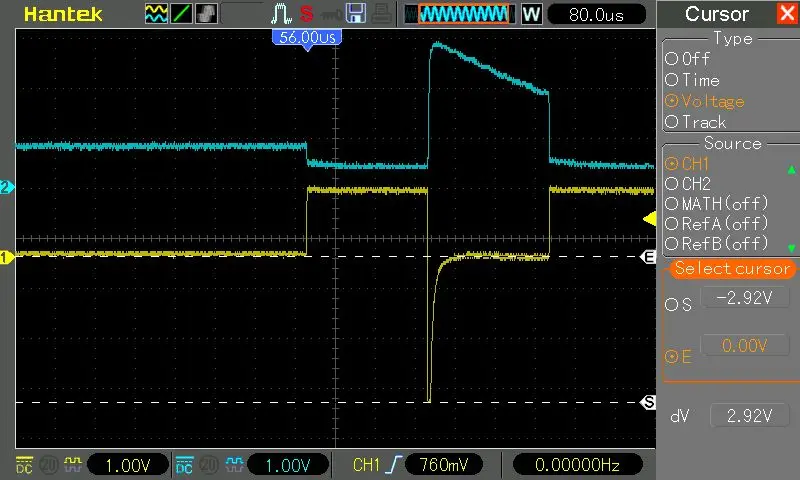Image resolution: width=800 pixels, height=480 pixels.
Task: Click the trigger pulse waveform icon
Action: pyautogui.click(x=281, y=14)
